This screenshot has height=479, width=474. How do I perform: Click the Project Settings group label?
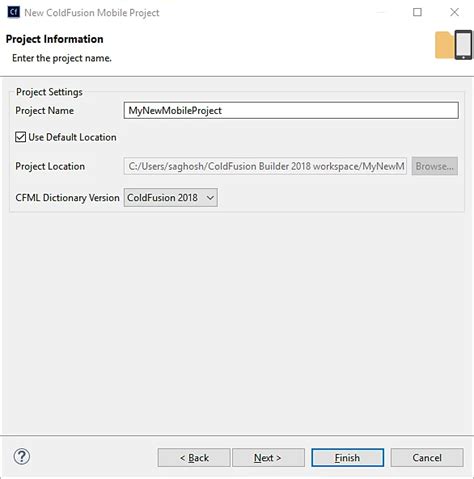pyautogui.click(x=49, y=92)
